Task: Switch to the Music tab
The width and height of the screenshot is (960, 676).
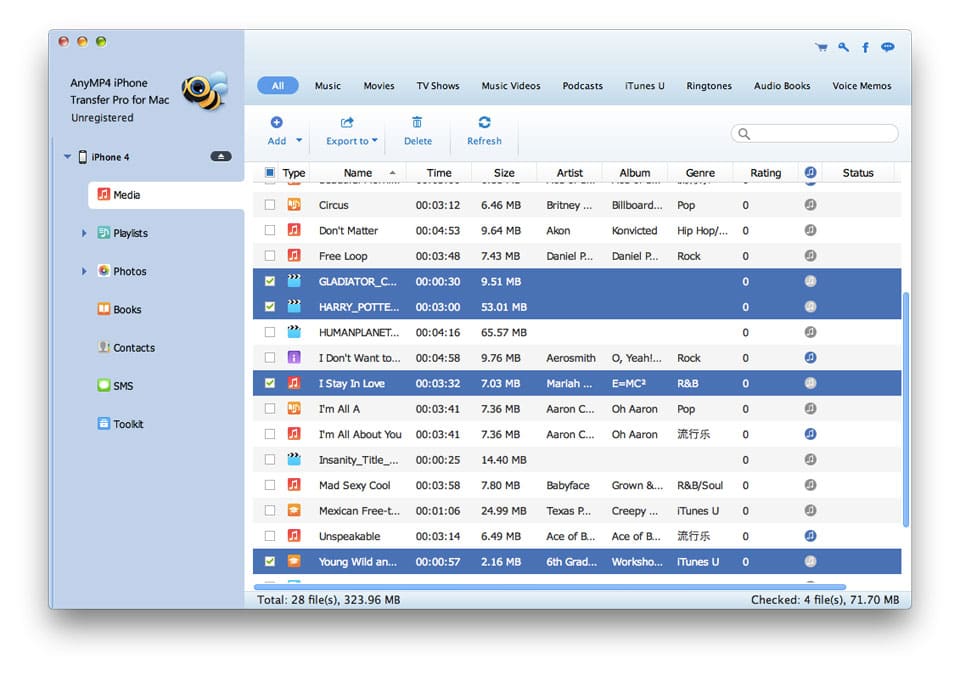Action: 328,86
